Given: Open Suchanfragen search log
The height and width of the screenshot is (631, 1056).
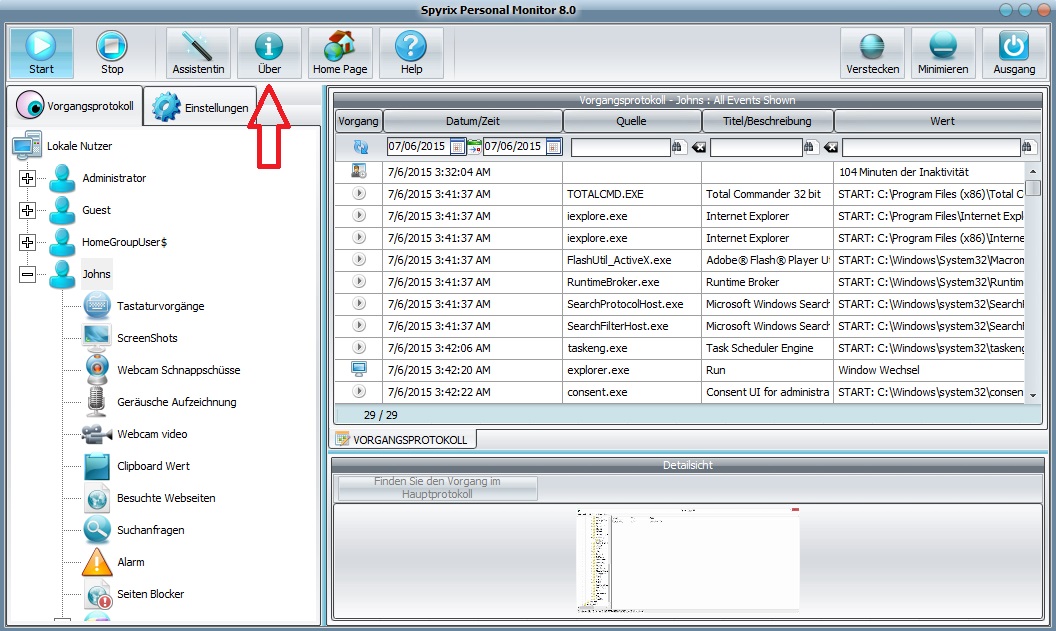Looking at the screenshot, I should click(x=151, y=530).
